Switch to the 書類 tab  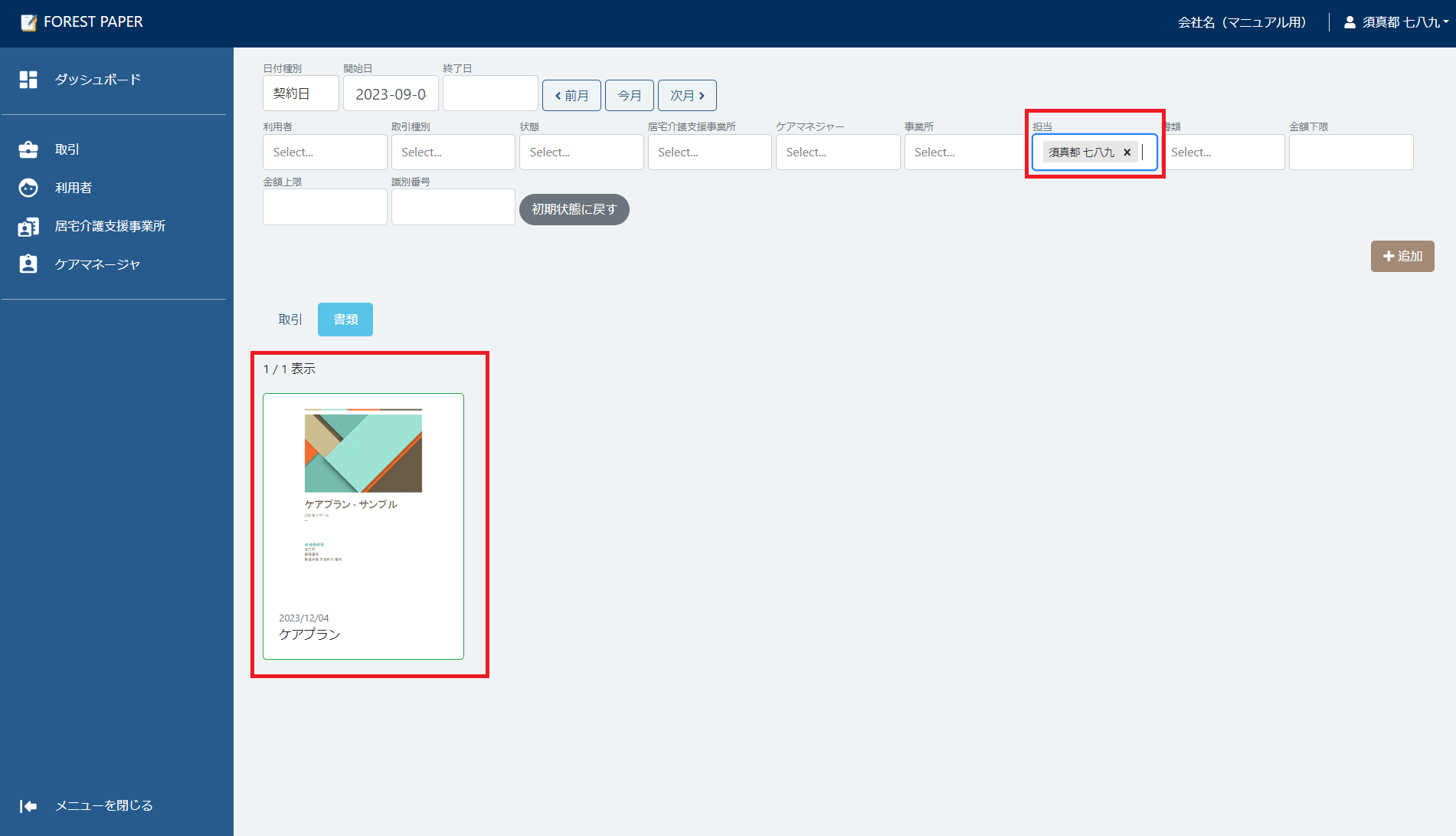pyautogui.click(x=345, y=320)
